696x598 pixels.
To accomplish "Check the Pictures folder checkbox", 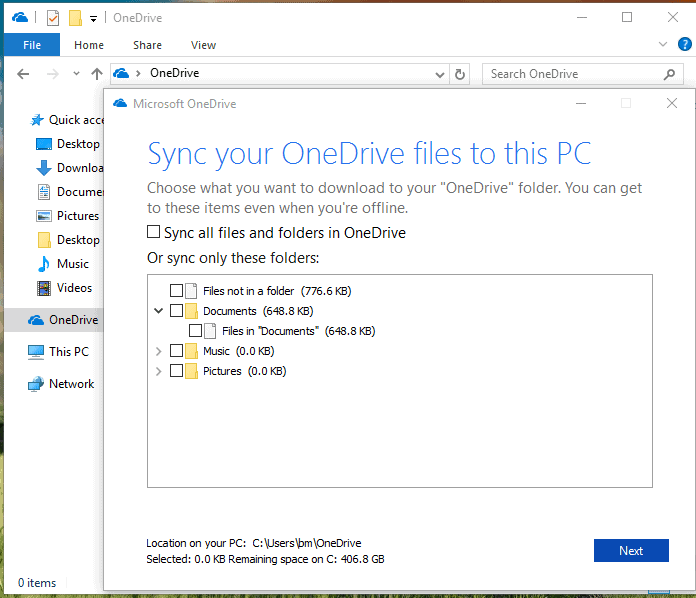I will click(177, 371).
